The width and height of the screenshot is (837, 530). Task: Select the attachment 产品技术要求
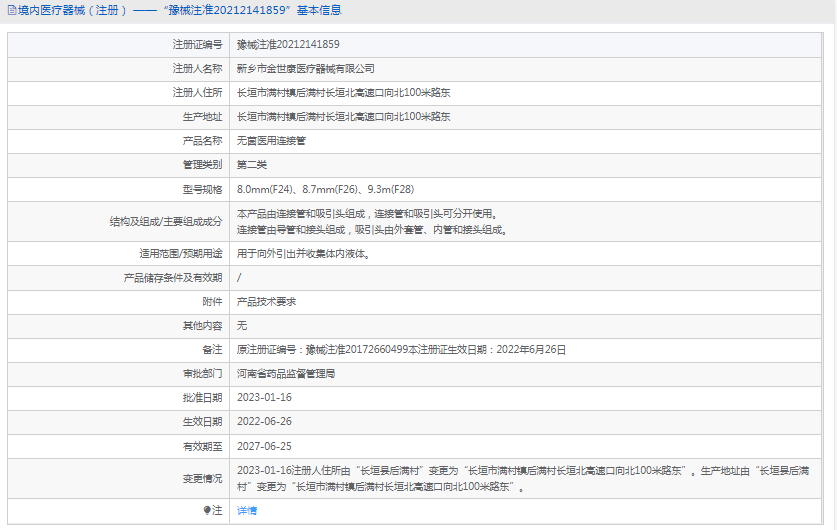(266, 302)
